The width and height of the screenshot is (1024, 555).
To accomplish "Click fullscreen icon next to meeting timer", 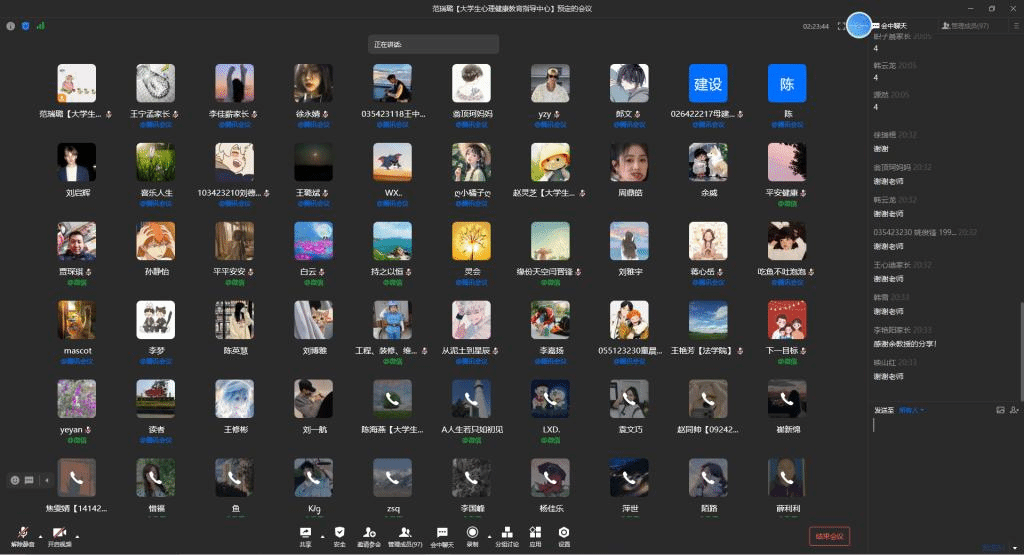I will coord(841,26).
